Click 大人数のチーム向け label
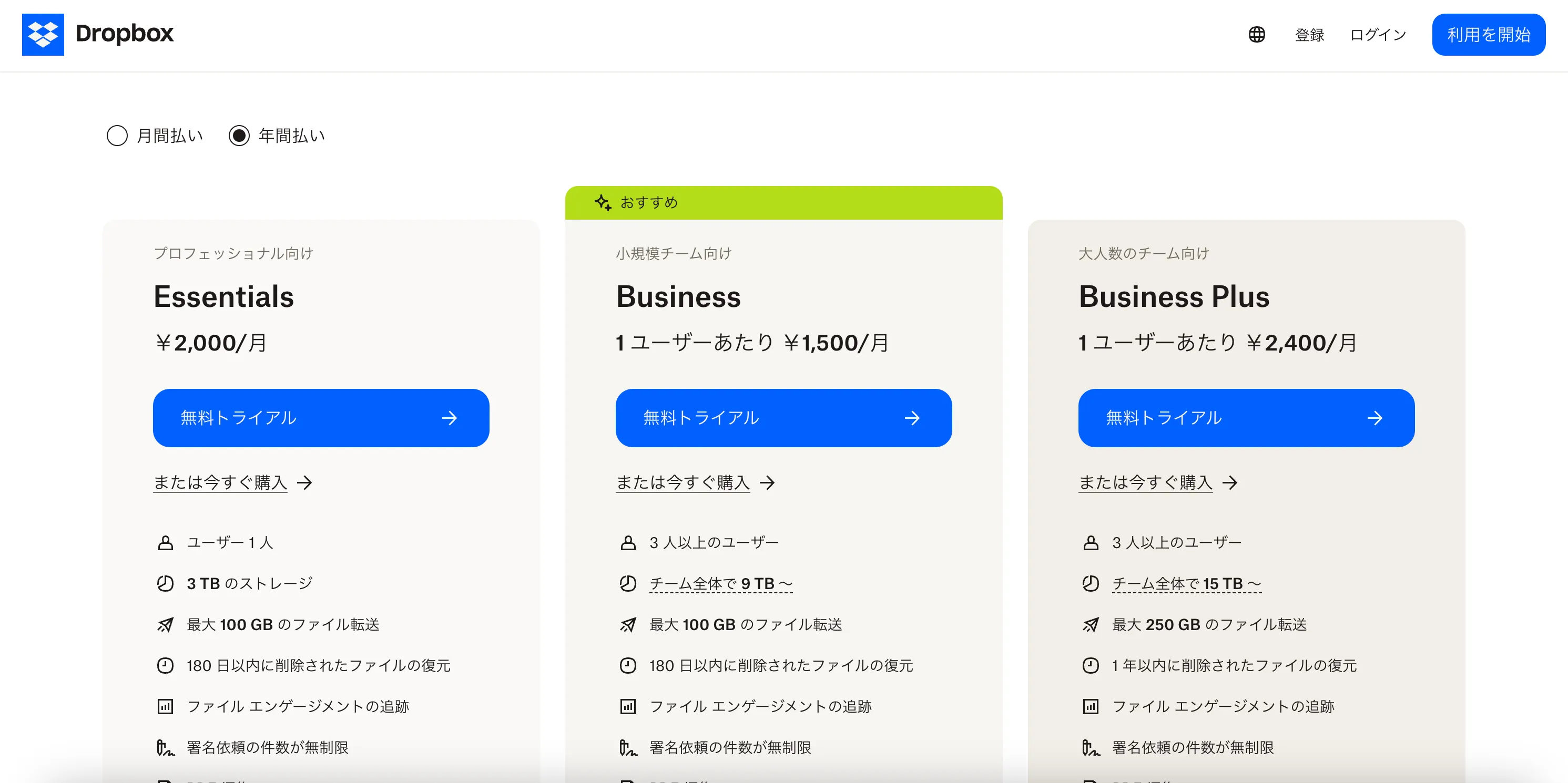 1143,253
